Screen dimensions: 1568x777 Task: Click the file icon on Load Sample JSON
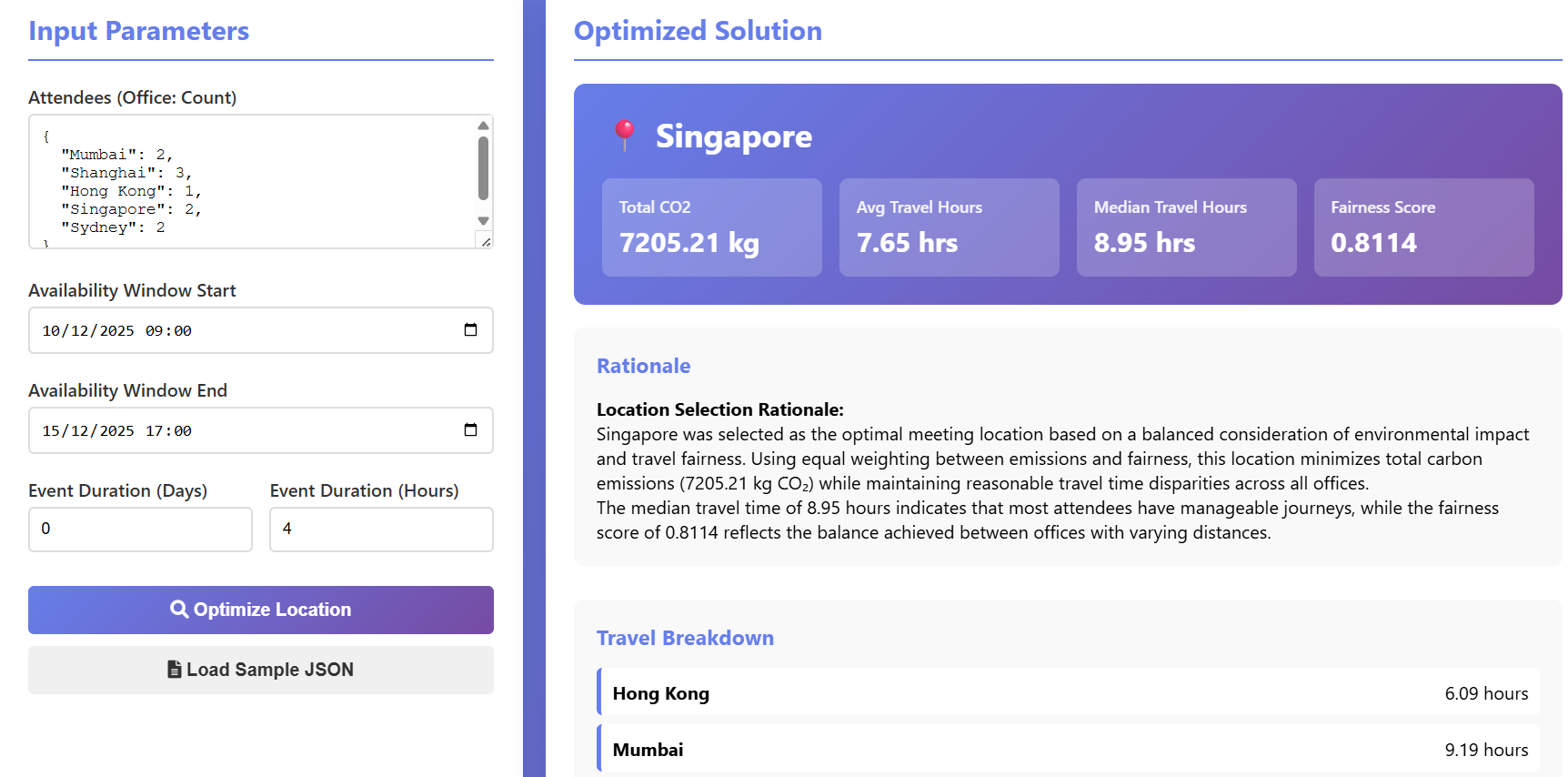pos(175,670)
